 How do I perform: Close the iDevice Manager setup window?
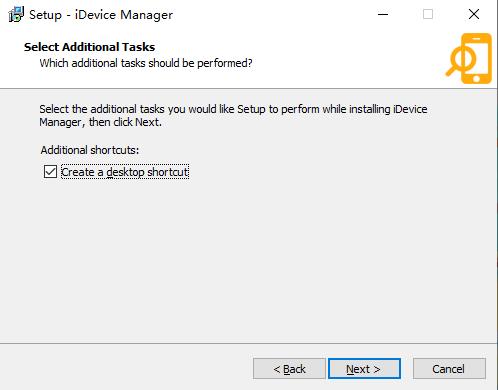click(474, 14)
